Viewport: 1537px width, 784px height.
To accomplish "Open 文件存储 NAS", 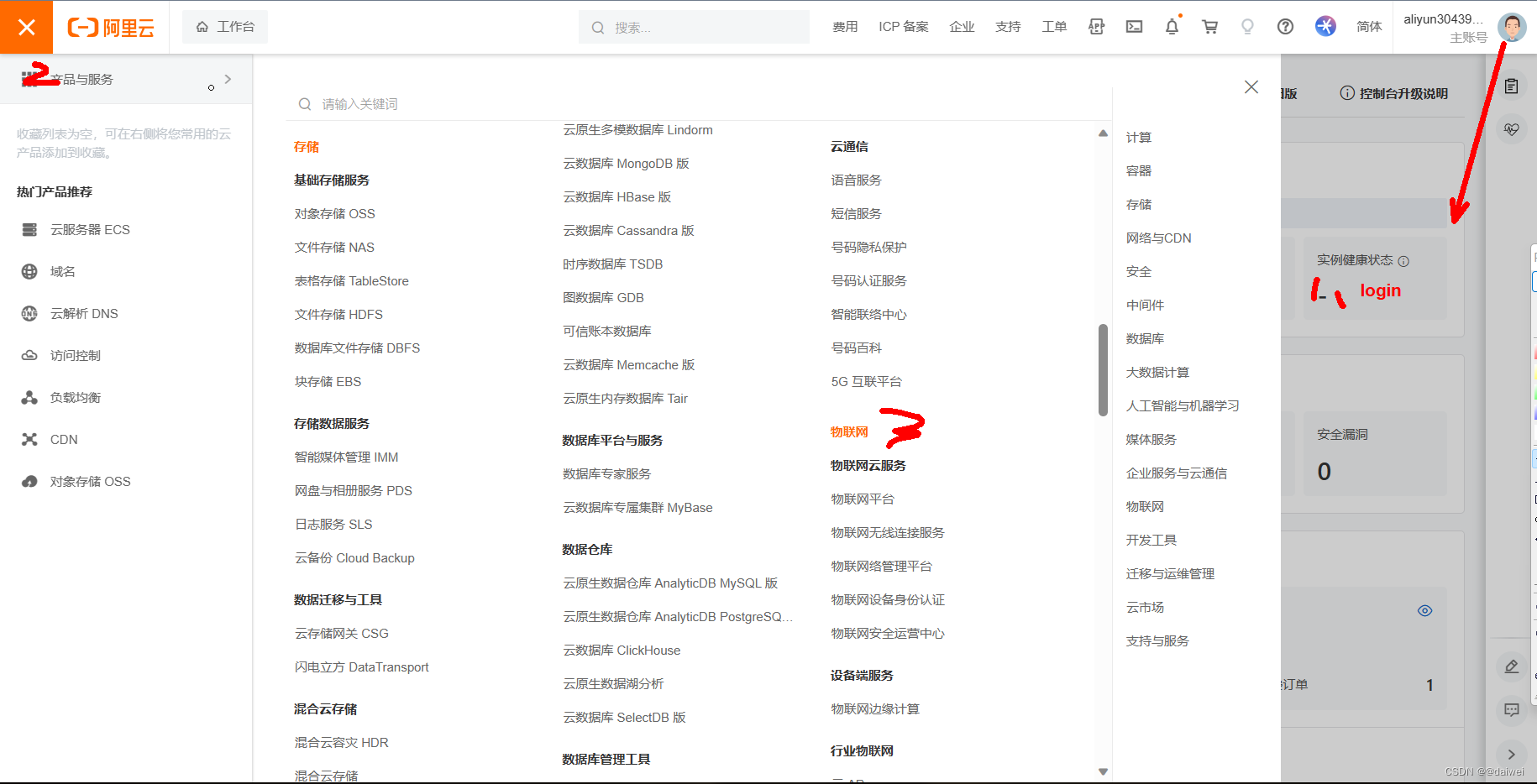I will pyautogui.click(x=334, y=248).
